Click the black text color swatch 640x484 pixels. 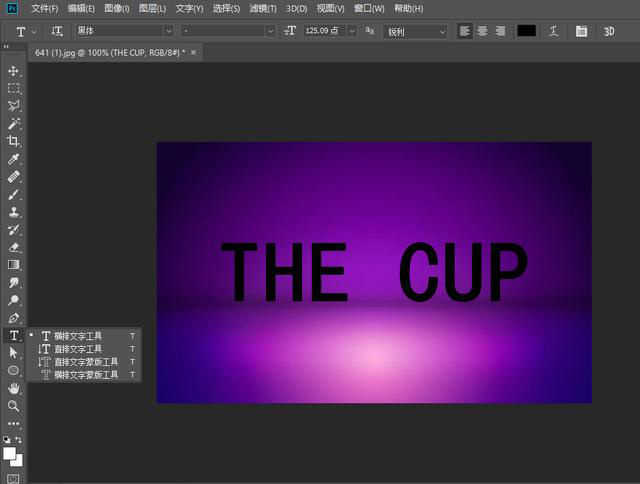click(526, 32)
